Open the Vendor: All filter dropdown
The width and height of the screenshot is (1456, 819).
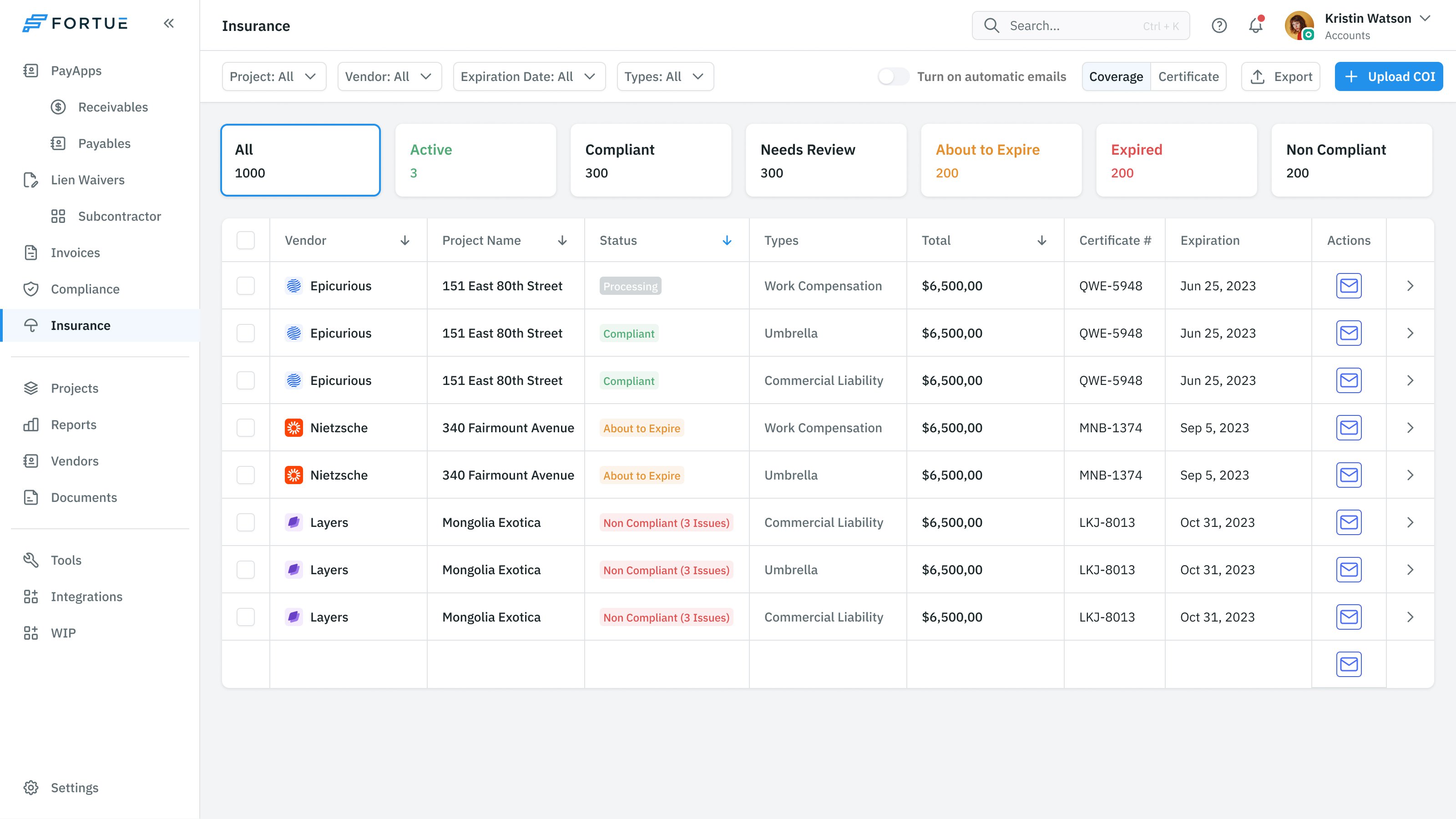pyautogui.click(x=389, y=76)
